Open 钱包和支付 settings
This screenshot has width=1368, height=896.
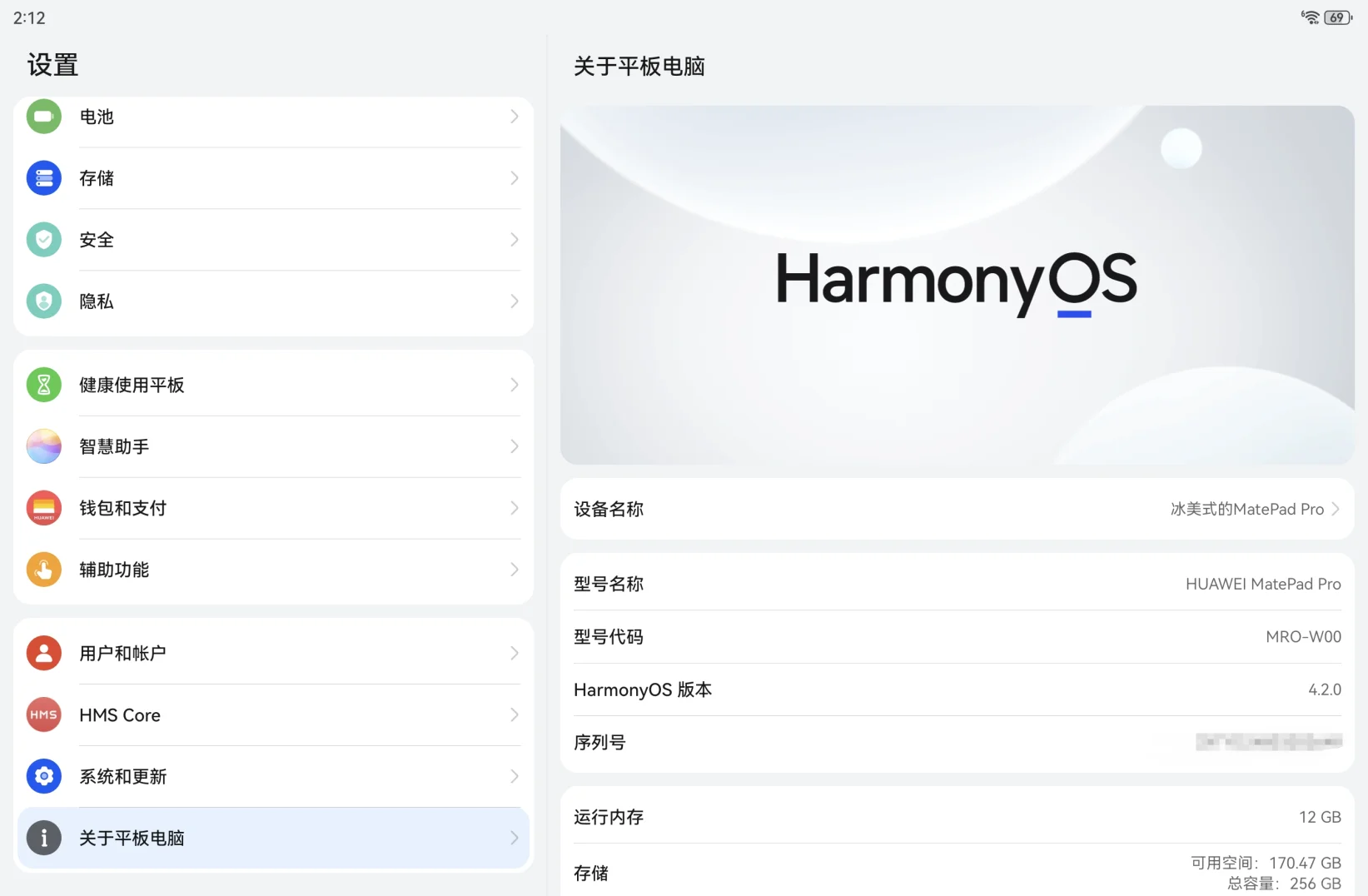coord(273,508)
